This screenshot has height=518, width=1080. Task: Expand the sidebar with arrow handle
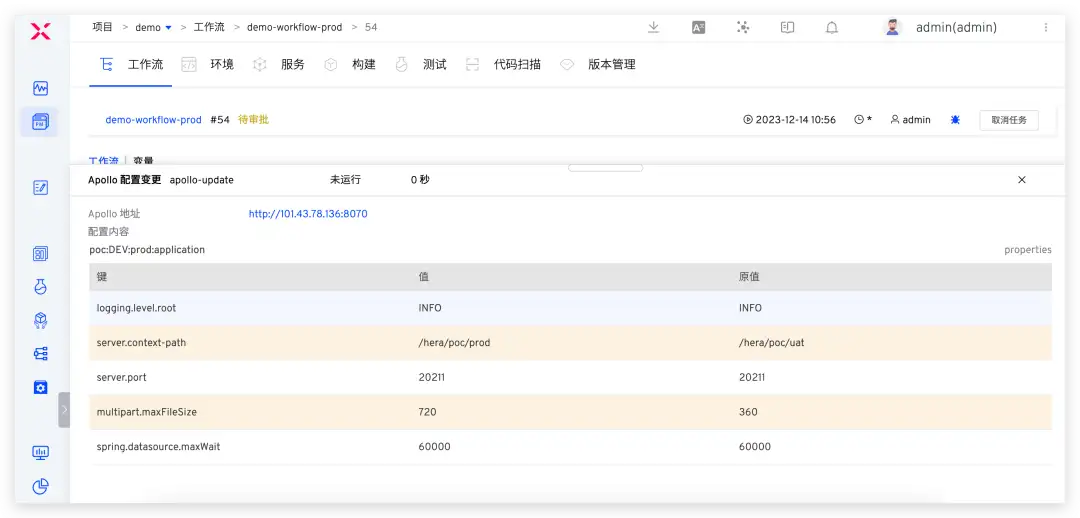click(x=64, y=410)
